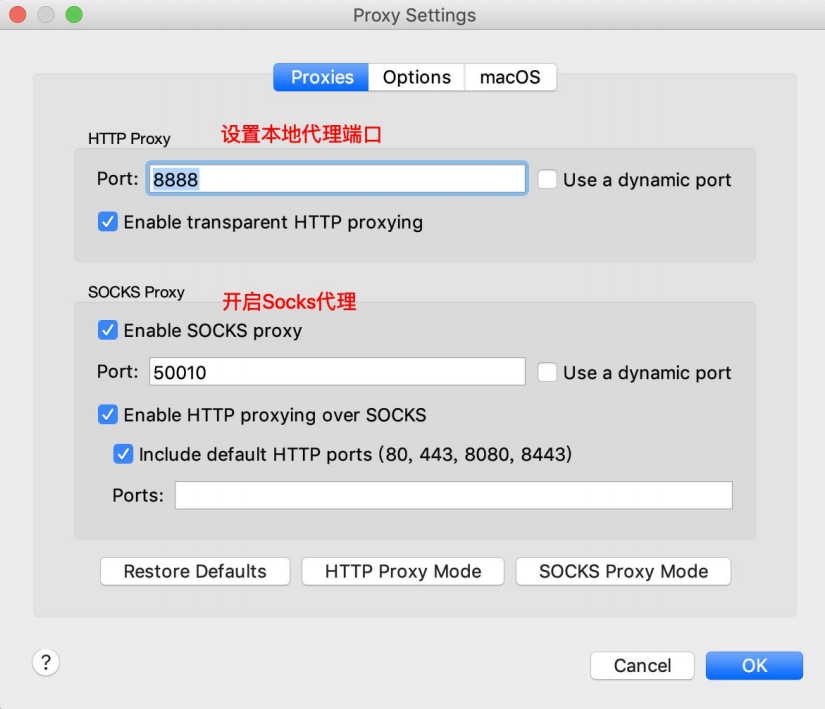The height and width of the screenshot is (709, 825).
Task: Switch to the Proxies tab
Action: pos(321,77)
